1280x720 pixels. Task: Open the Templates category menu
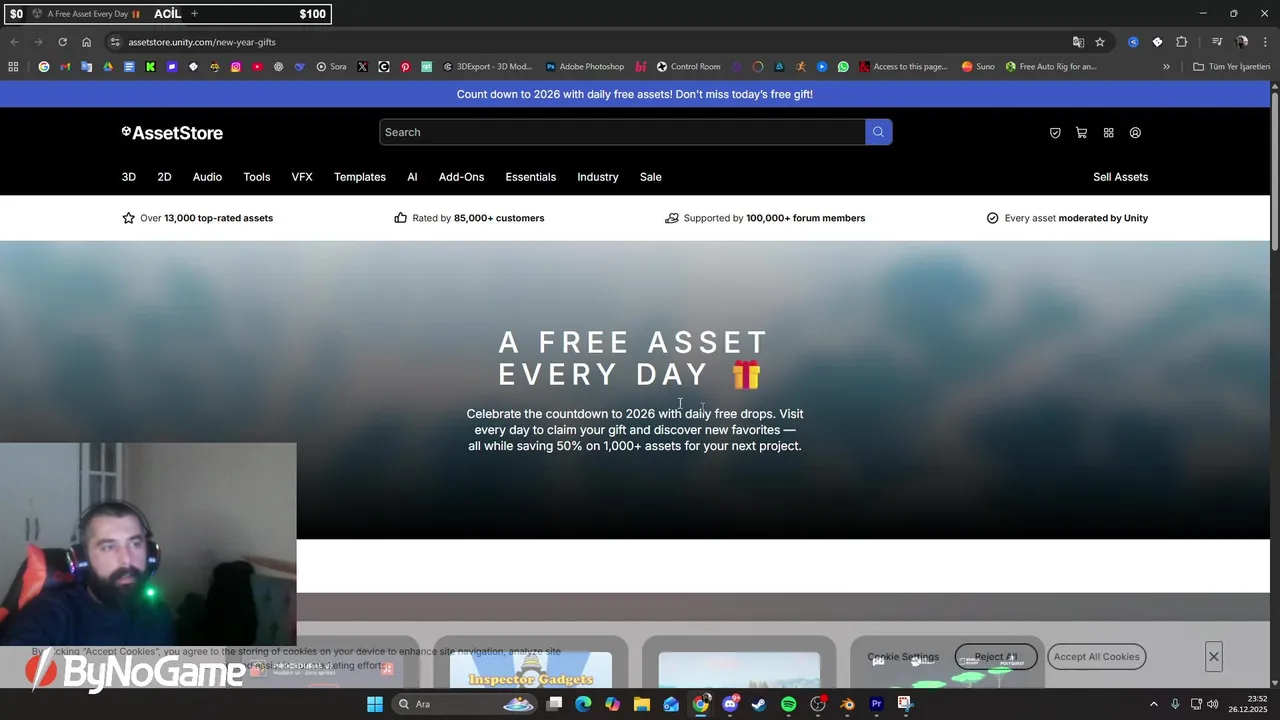click(x=360, y=177)
